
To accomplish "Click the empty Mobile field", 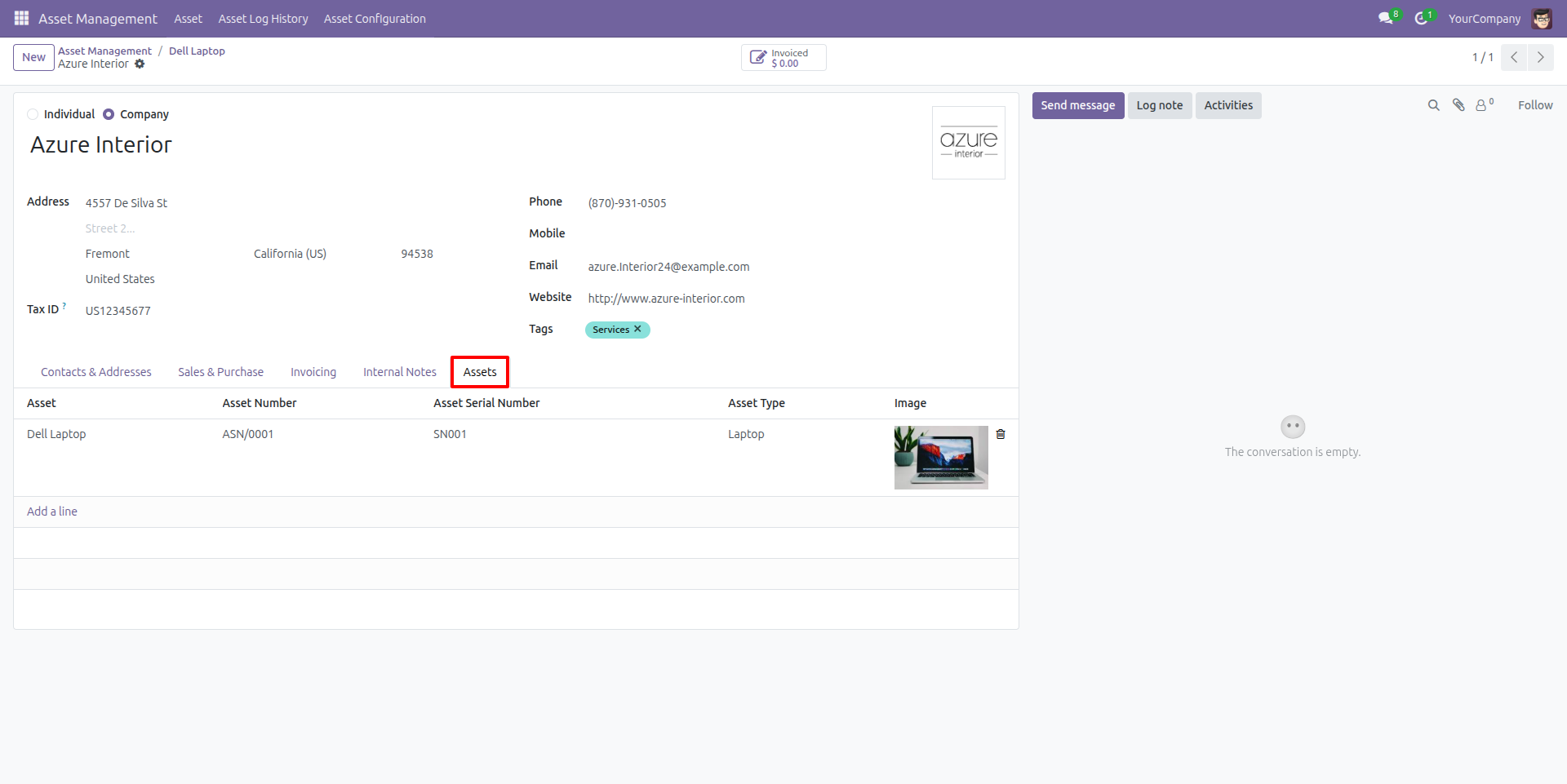I will (796, 235).
